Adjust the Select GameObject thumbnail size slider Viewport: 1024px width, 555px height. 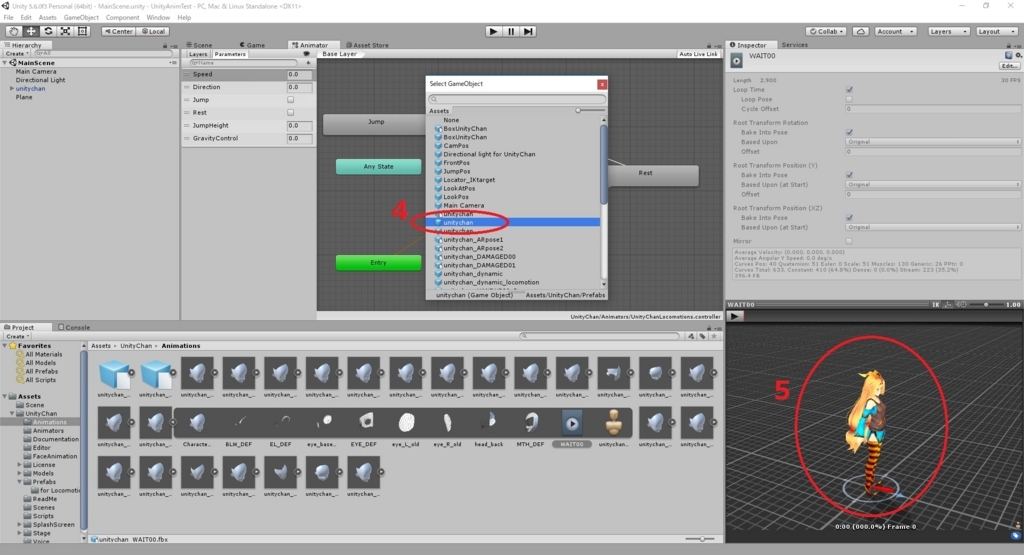578,111
